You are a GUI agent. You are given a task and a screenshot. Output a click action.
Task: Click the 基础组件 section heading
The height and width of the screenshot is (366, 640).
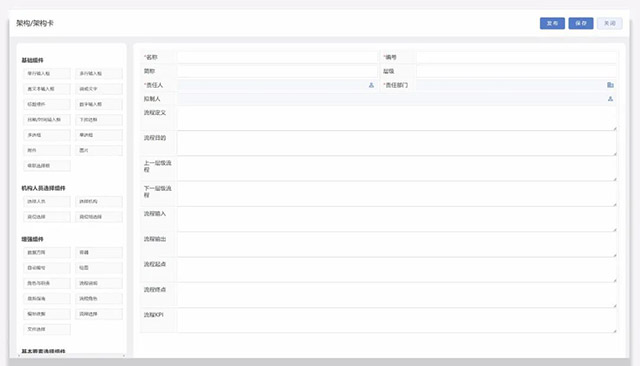click(x=32, y=60)
